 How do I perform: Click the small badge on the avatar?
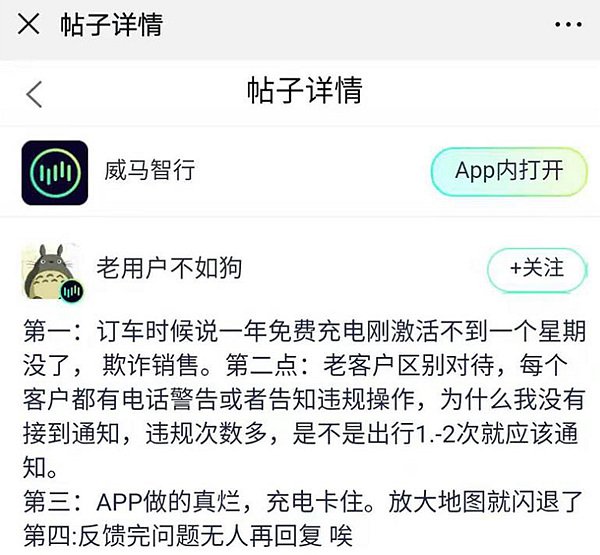click(x=72, y=291)
